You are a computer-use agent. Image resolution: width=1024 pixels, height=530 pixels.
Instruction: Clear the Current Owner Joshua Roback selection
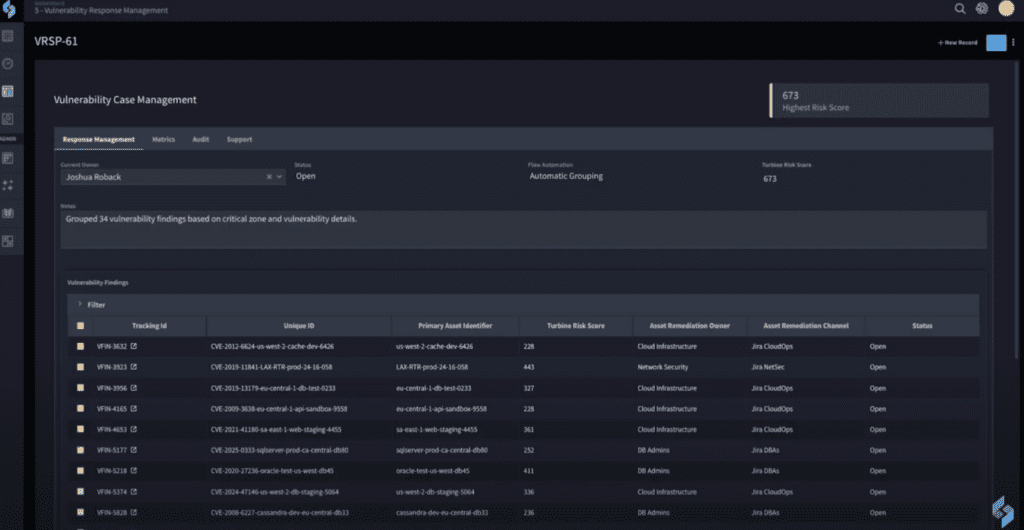(x=269, y=176)
